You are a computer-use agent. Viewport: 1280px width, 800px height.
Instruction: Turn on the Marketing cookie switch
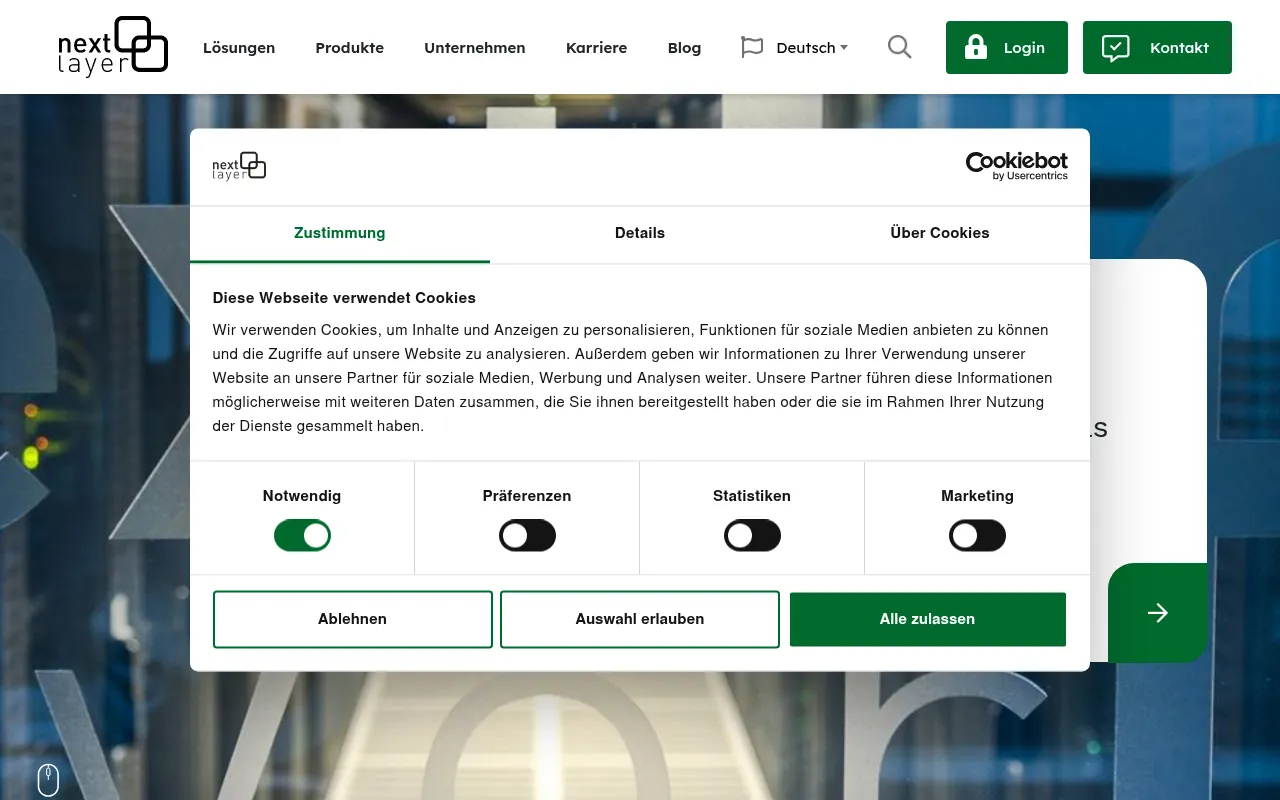pyautogui.click(x=977, y=535)
